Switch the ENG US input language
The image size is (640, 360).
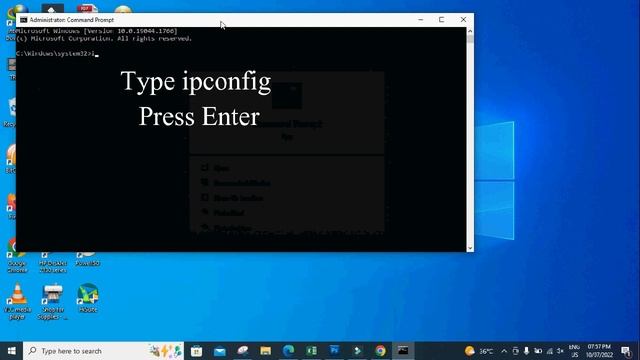point(574,351)
